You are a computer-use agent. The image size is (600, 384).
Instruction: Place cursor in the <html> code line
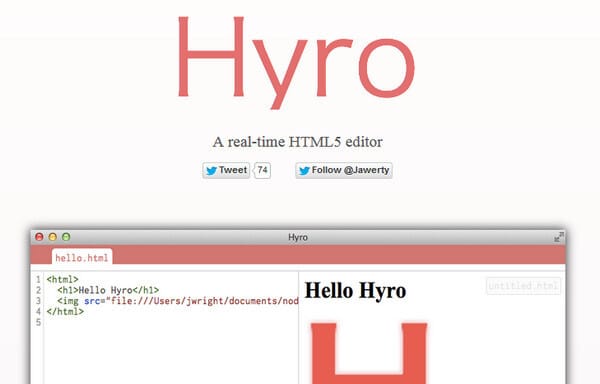(x=62, y=279)
